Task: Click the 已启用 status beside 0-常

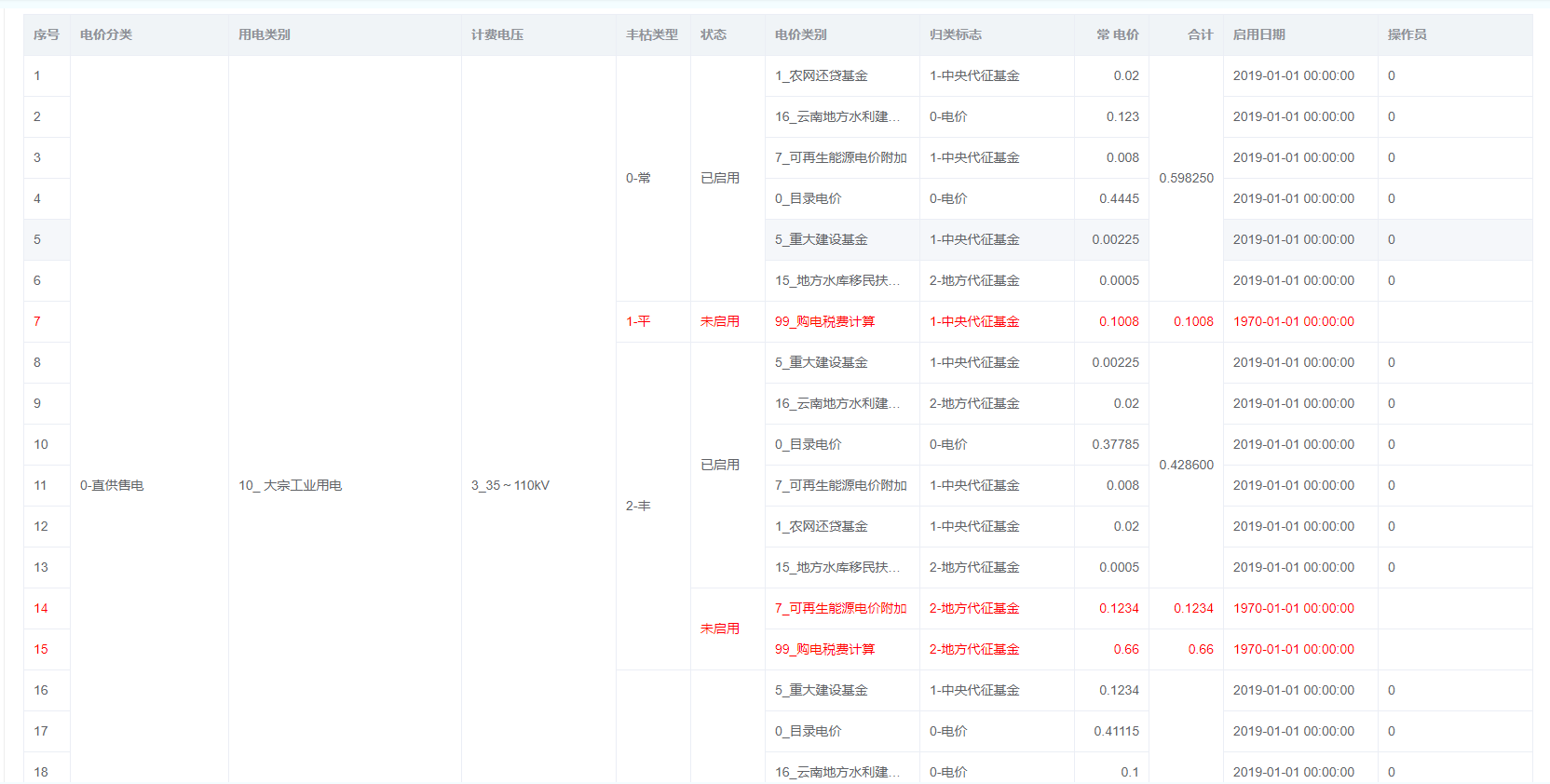Action: (720, 178)
